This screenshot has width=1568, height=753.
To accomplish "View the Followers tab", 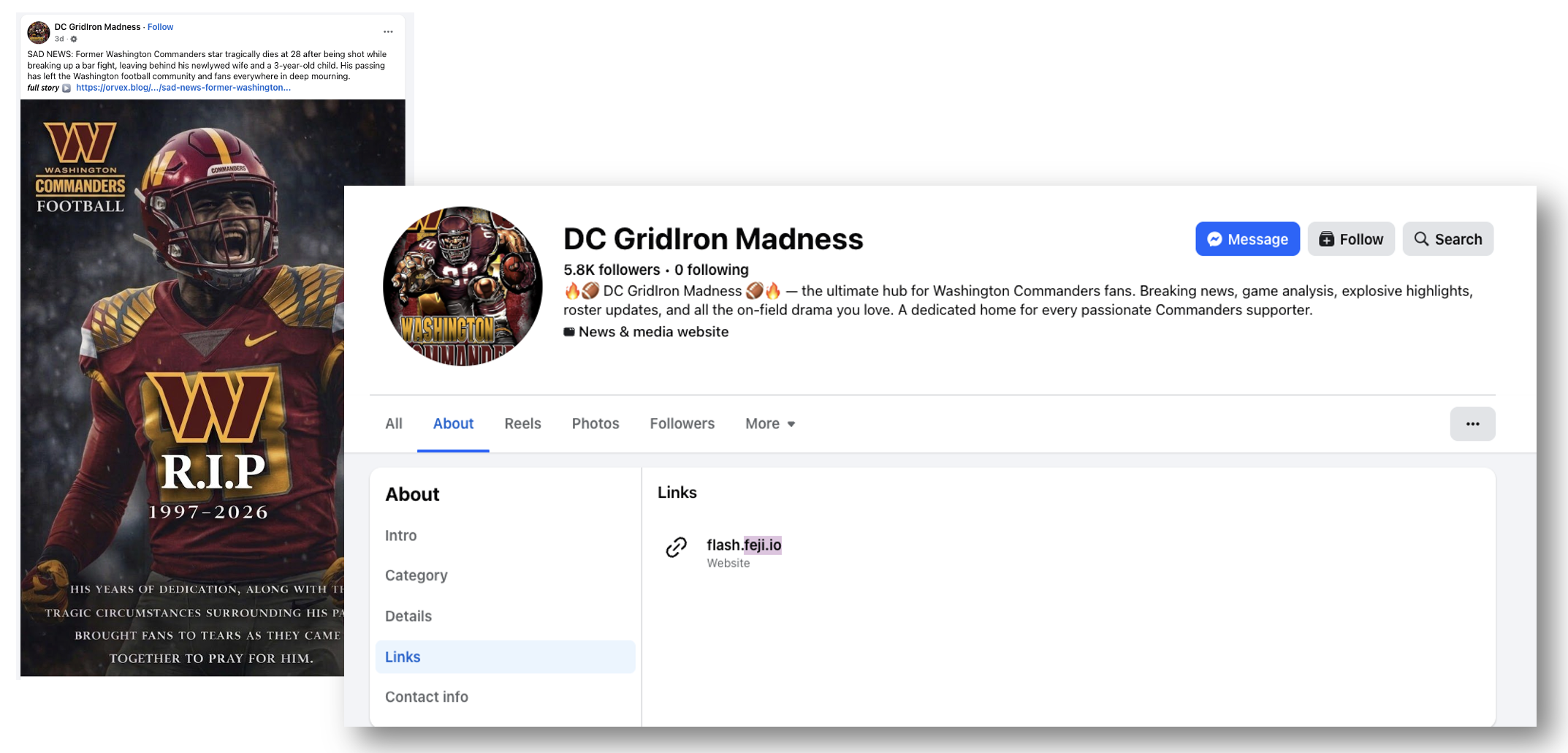I will pyautogui.click(x=682, y=424).
